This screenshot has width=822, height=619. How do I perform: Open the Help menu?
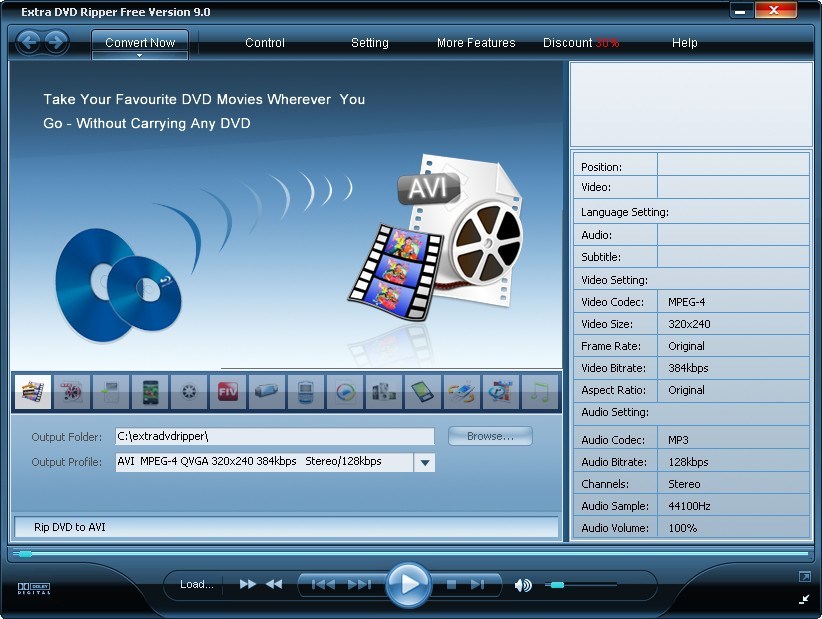685,42
